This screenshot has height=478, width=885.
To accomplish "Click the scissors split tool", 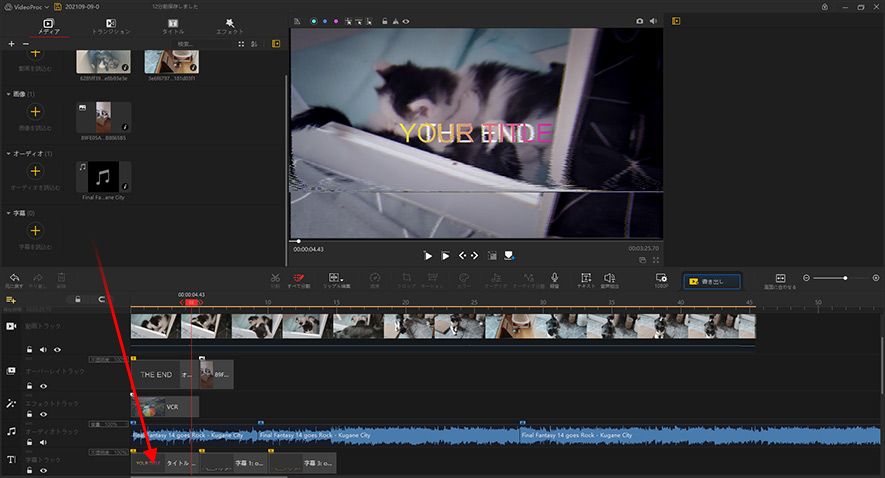I will (275, 278).
